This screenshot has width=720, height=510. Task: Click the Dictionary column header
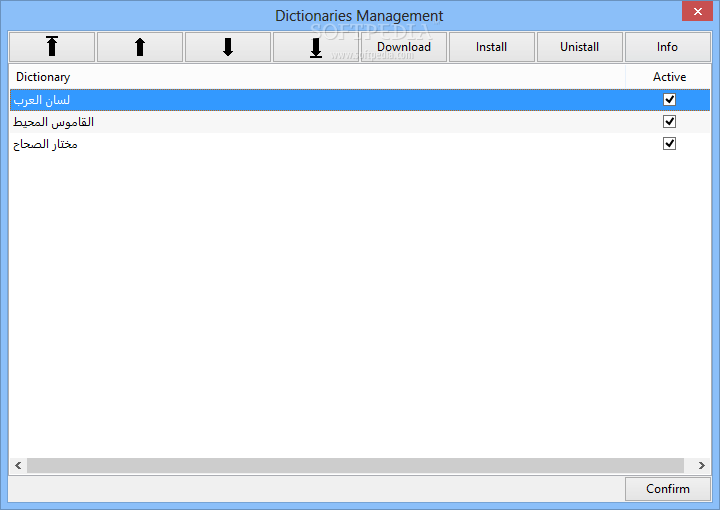pos(318,77)
